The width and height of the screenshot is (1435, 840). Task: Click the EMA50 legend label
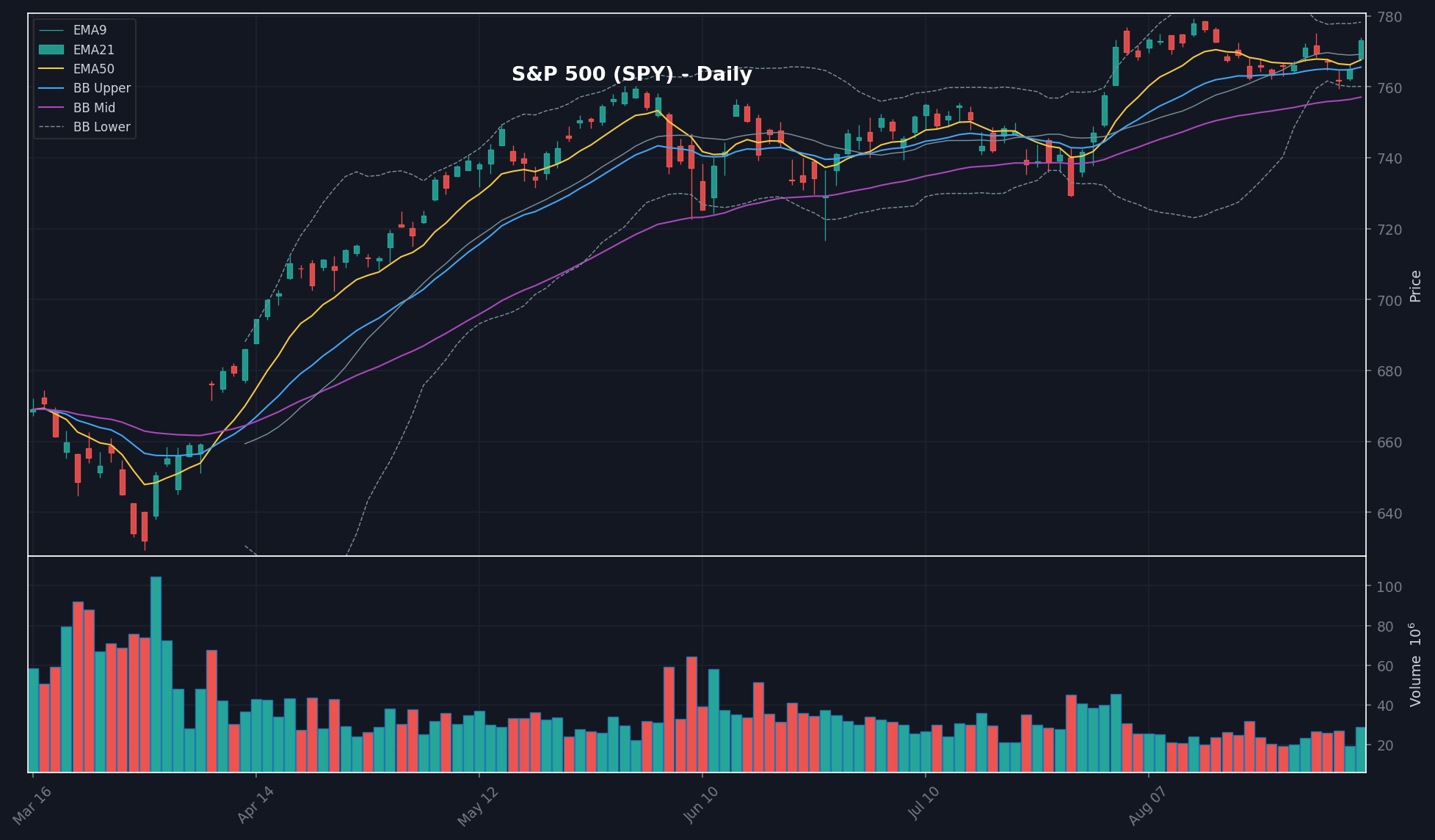(x=93, y=69)
